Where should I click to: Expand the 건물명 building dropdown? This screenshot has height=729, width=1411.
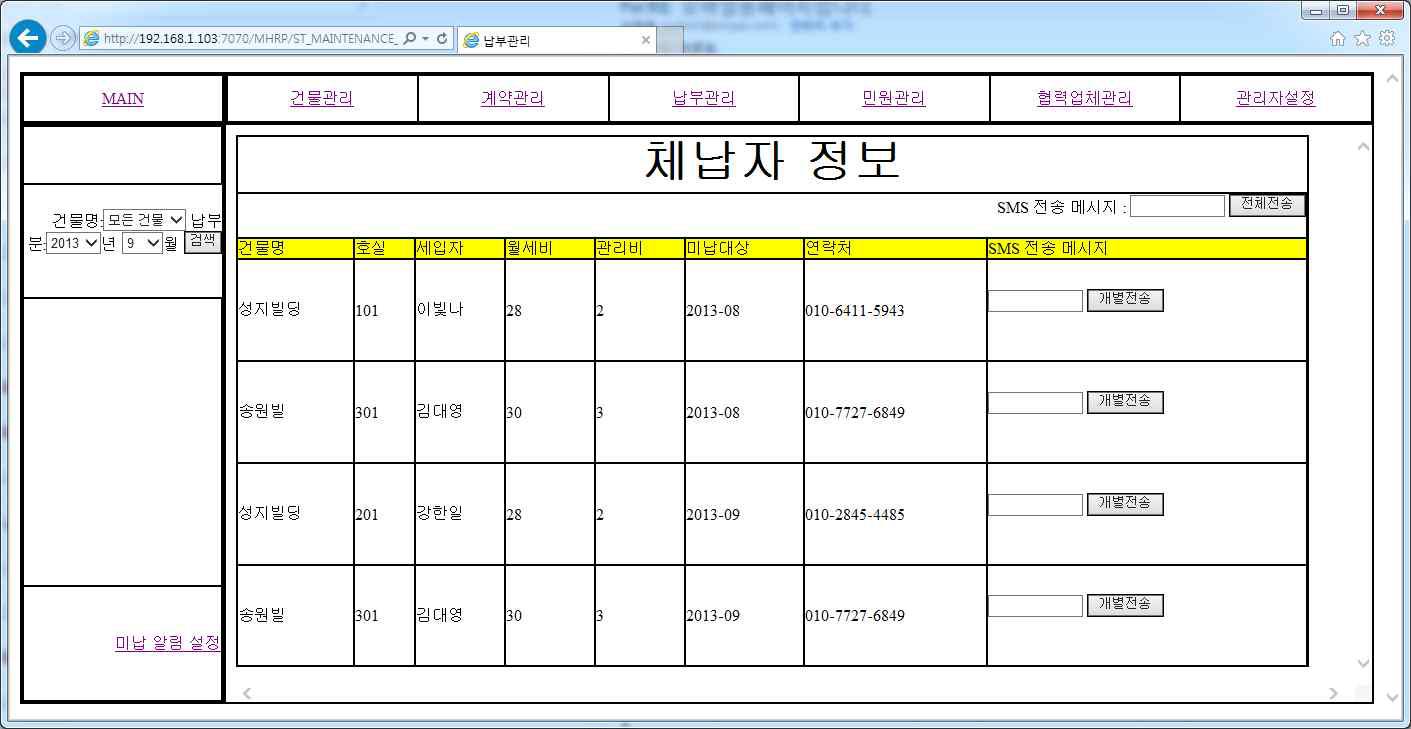pyautogui.click(x=144, y=220)
